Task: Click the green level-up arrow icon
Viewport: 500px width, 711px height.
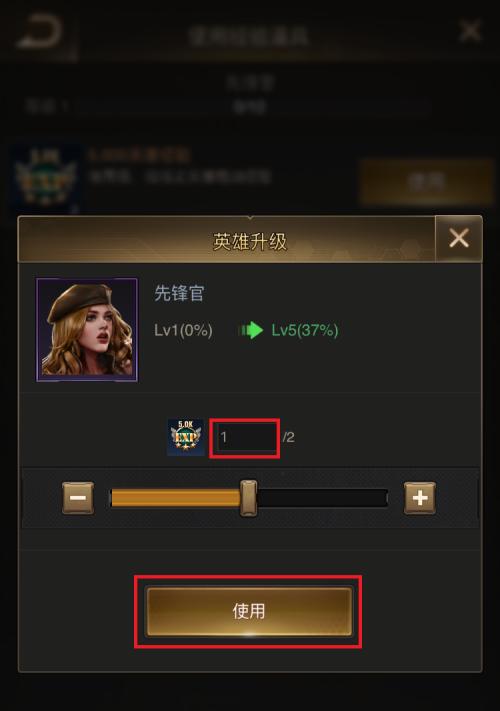Action: pyautogui.click(x=251, y=330)
